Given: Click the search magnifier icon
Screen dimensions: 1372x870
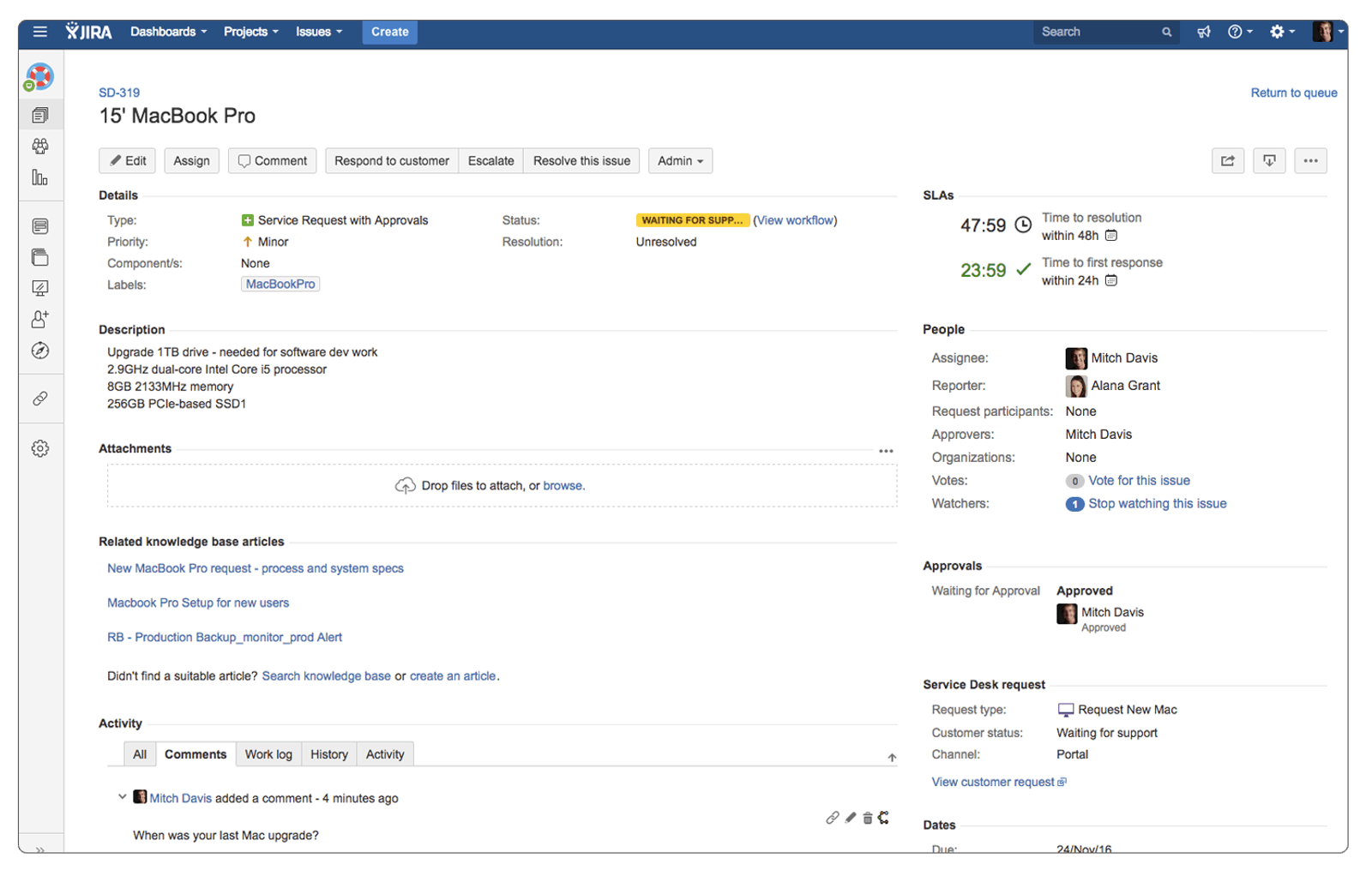Looking at the screenshot, I should (1166, 32).
